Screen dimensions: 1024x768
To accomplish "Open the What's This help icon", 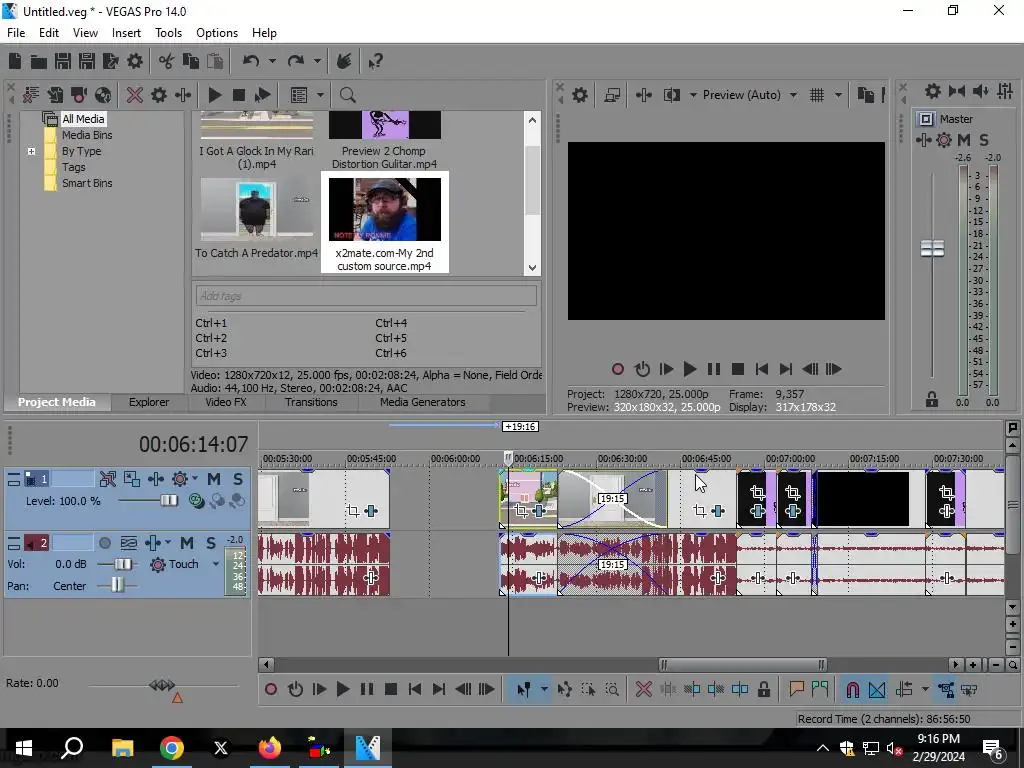I will [x=375, y=61].
